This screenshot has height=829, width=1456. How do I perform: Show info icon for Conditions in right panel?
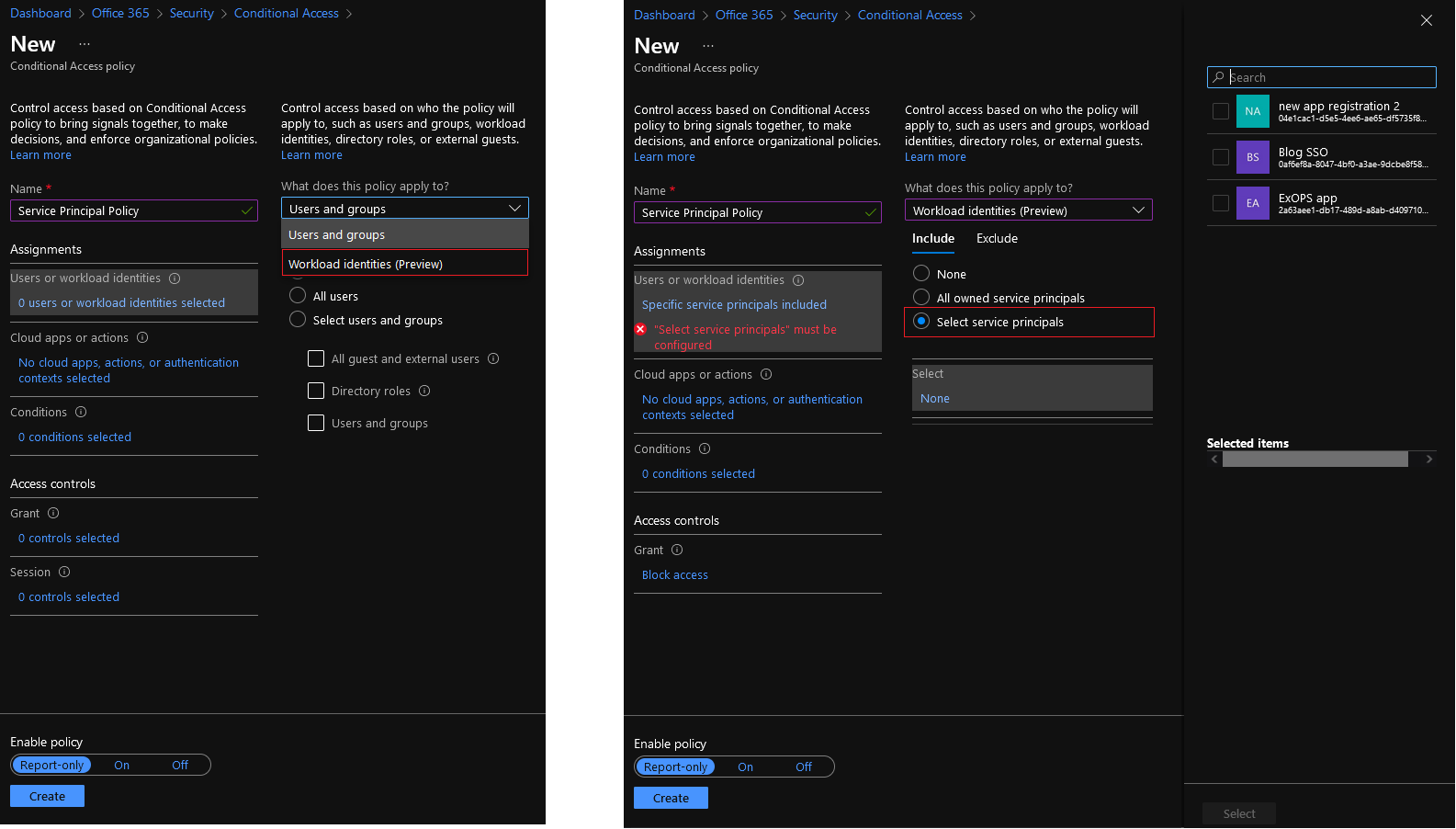[705, 449]
